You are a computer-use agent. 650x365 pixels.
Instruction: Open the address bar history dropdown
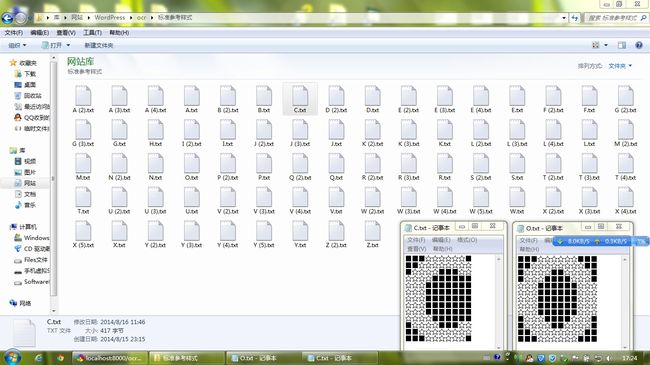(564, 18)
